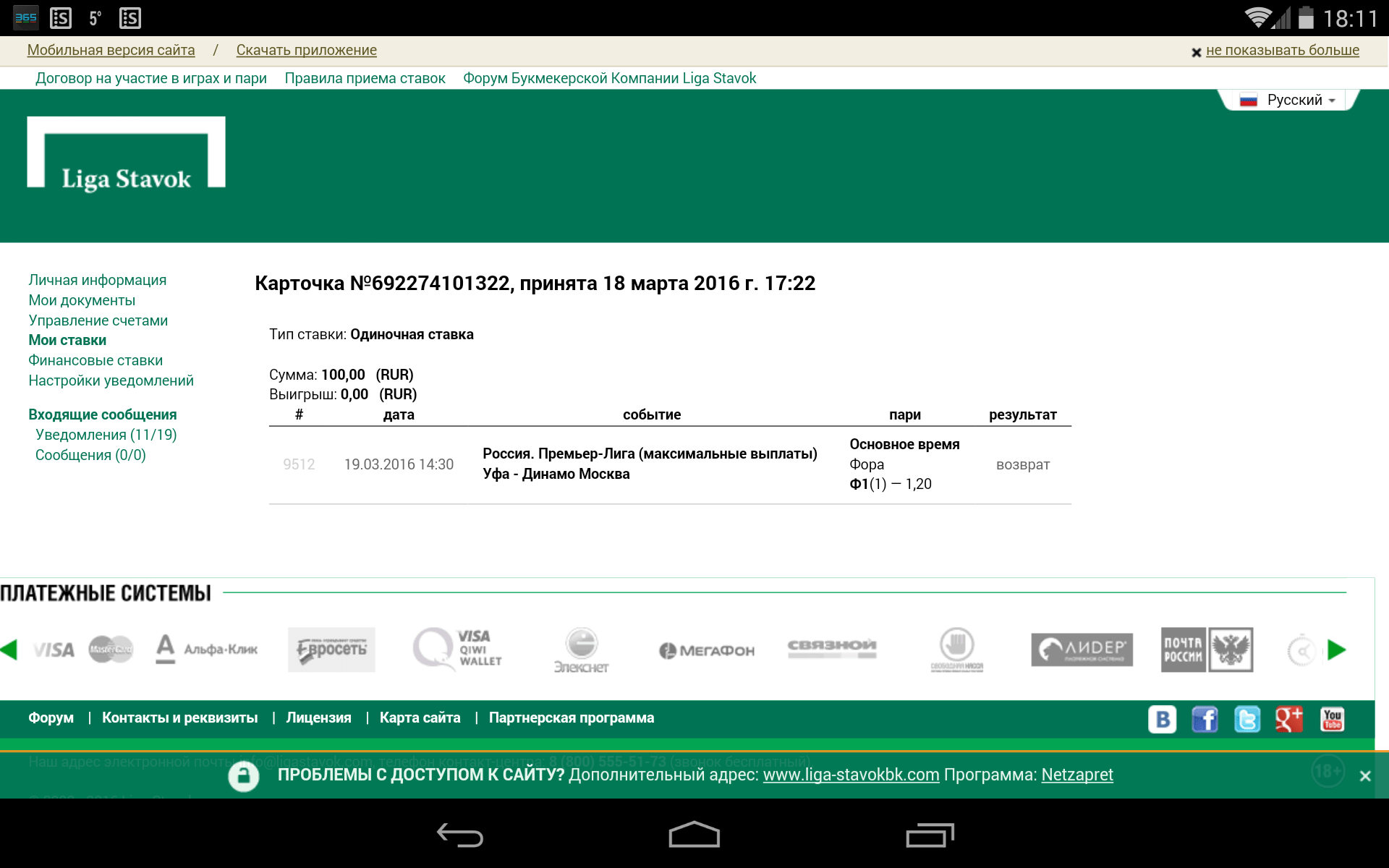Go to Управление счетами in sidebar
The width and height of the screenshot is (1389, 868).
tap(98, 320)
